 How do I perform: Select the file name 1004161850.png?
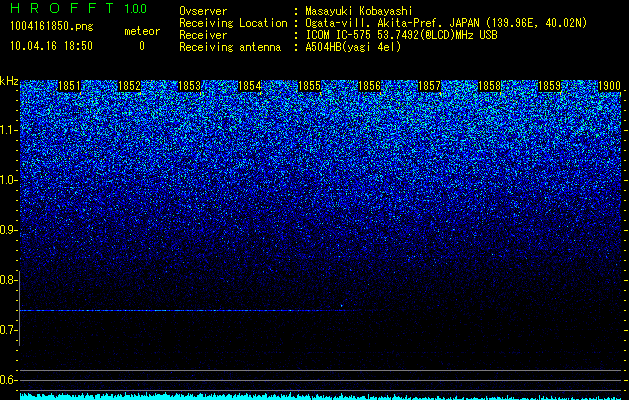click(52, 26)
